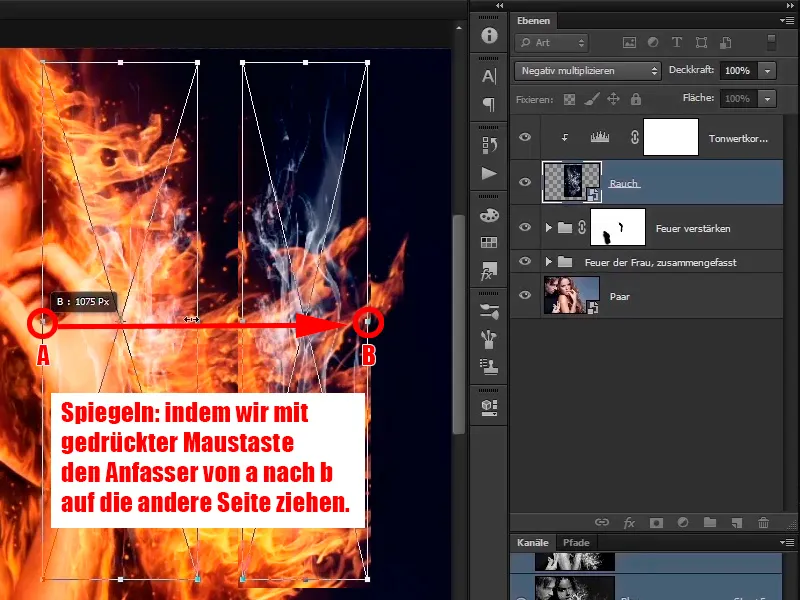Viewport: 800px width, 600px height.
Task: Open the Art layer filter type dropdown
Action: click(x=552, y=43)
